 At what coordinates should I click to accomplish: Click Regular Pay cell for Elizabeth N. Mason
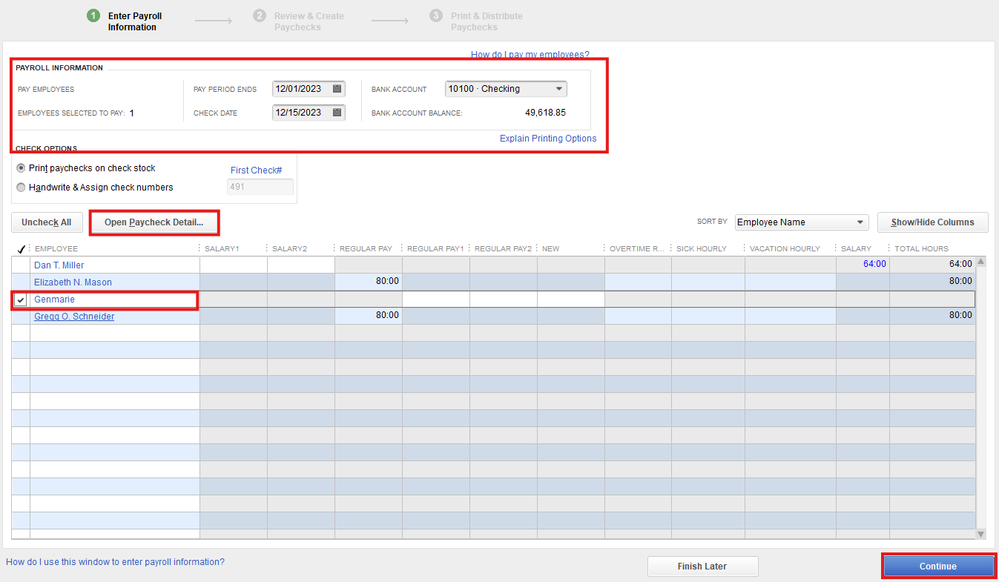(x=368, y=281)
